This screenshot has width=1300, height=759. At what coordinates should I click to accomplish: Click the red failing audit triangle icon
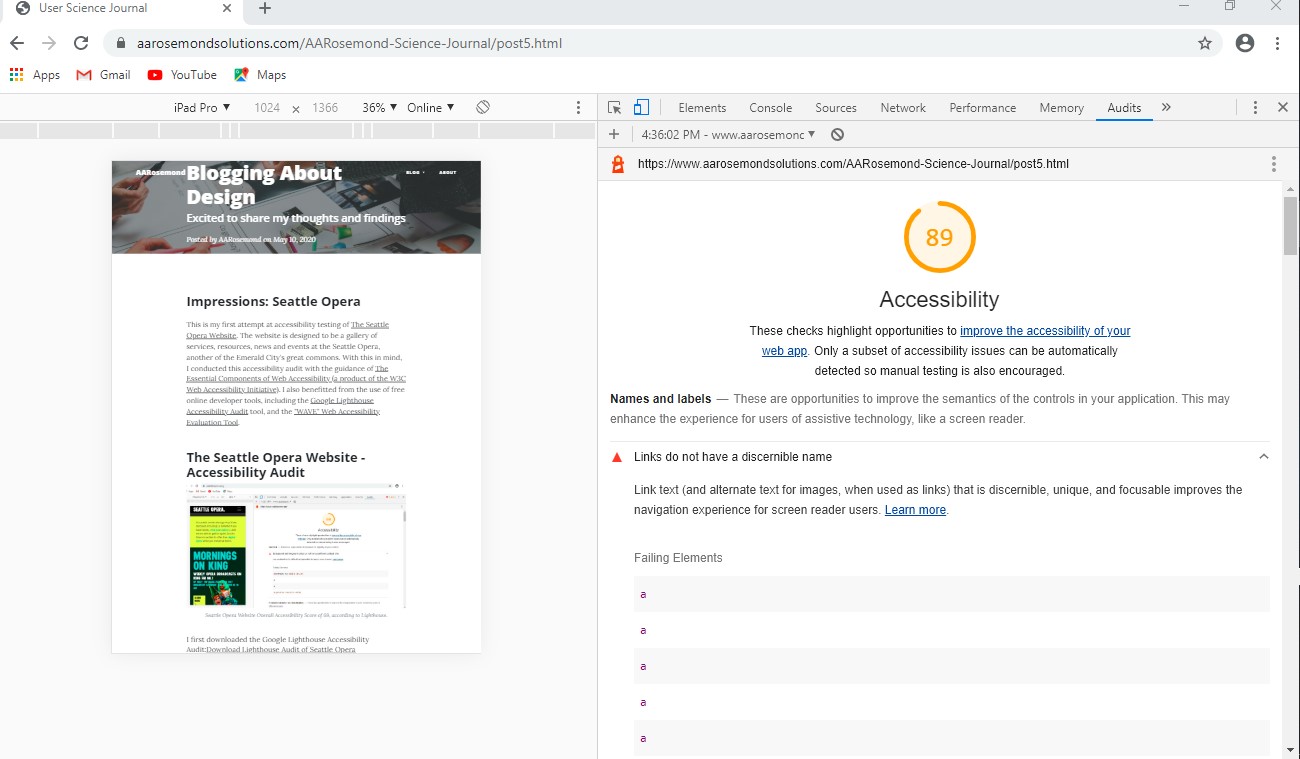(617, 456)
